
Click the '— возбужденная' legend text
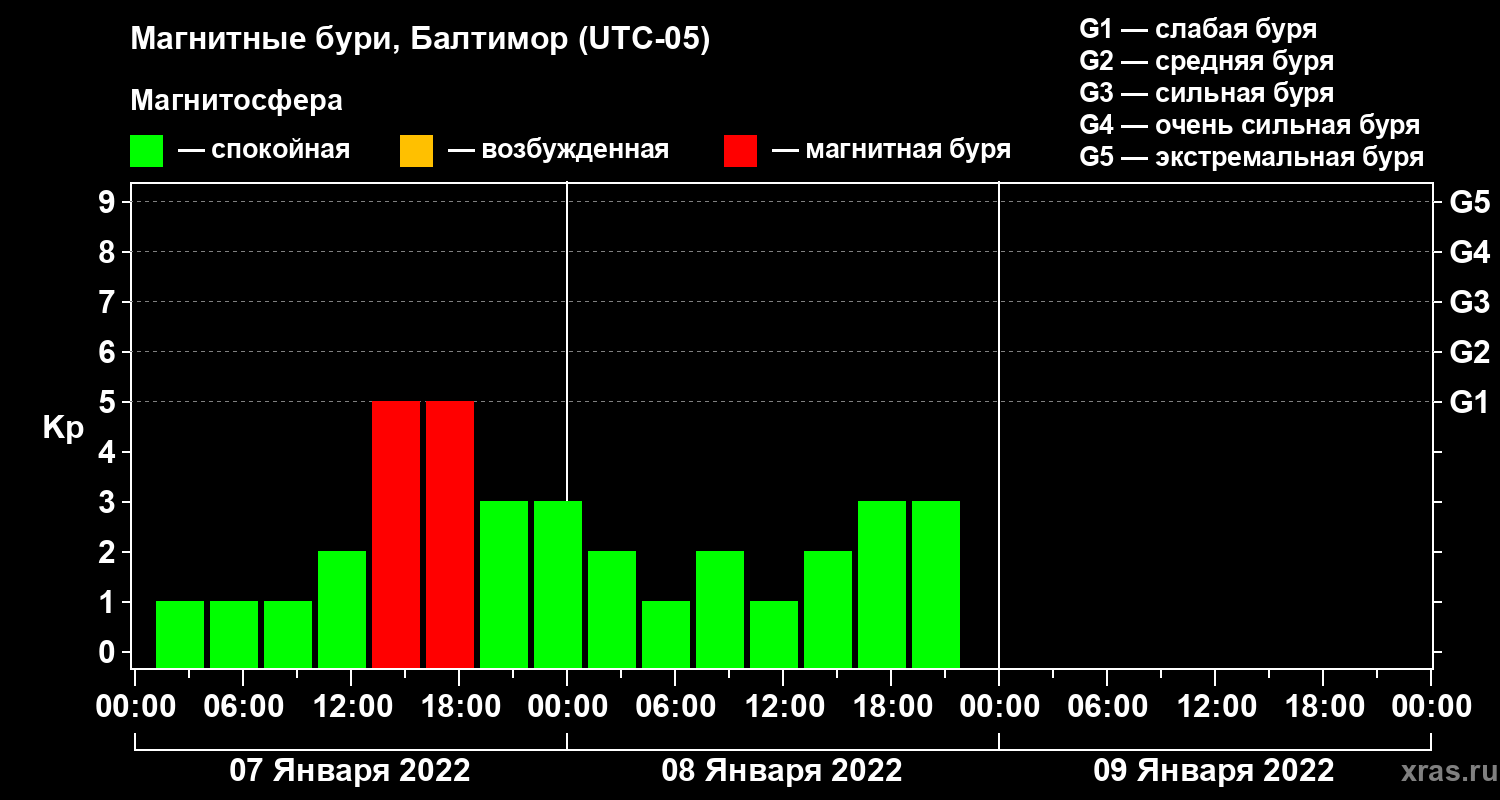(558, 150)
